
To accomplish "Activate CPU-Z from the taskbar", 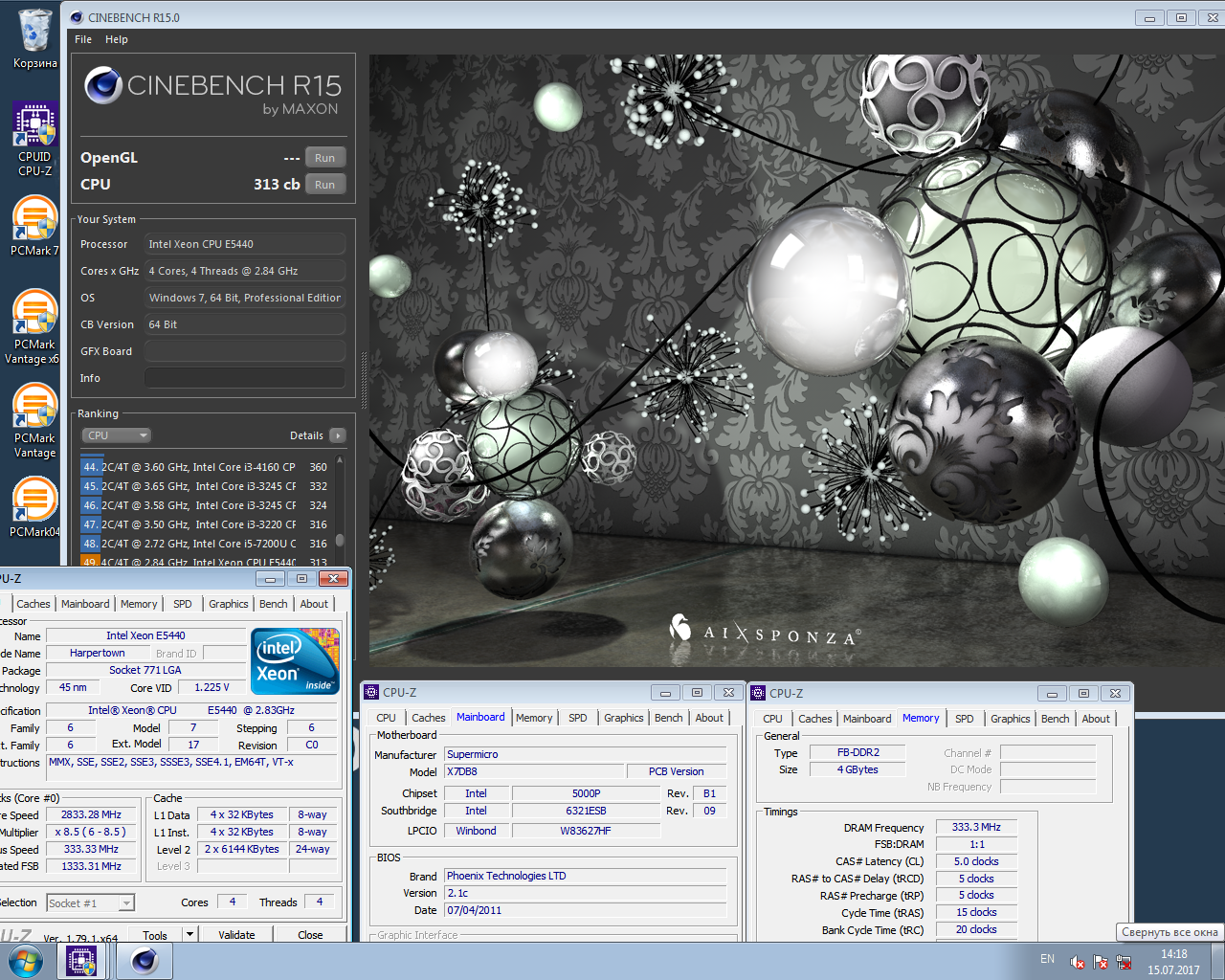I will click(x=81, y=961).
